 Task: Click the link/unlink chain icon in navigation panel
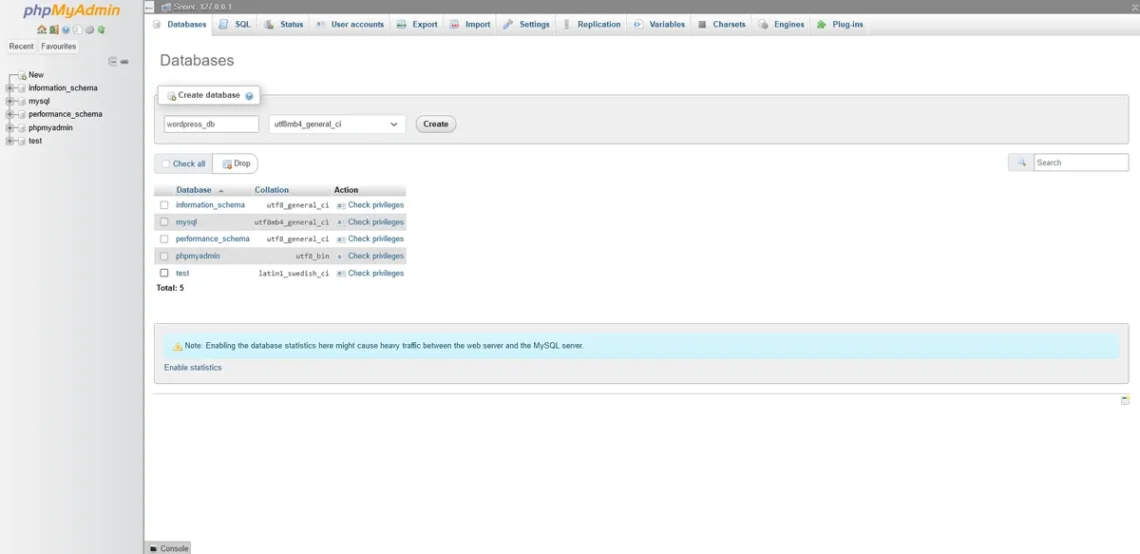click(x=124, y=62)
